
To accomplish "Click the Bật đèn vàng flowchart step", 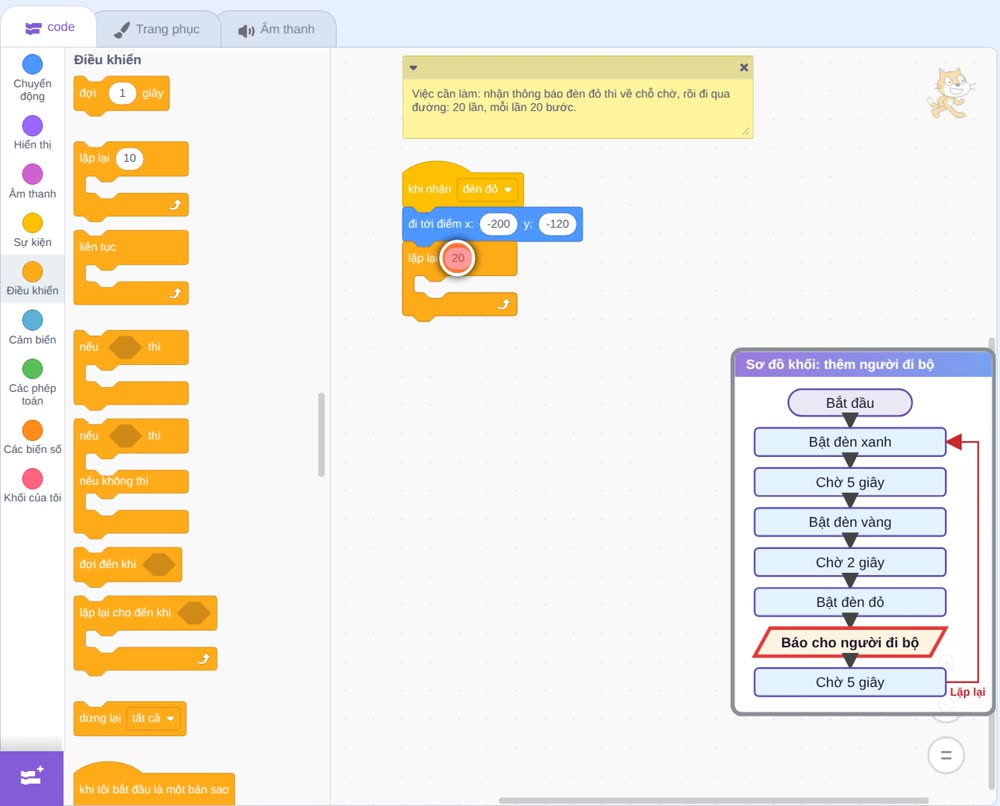I will pyautogui.click(x=849, y=522).
